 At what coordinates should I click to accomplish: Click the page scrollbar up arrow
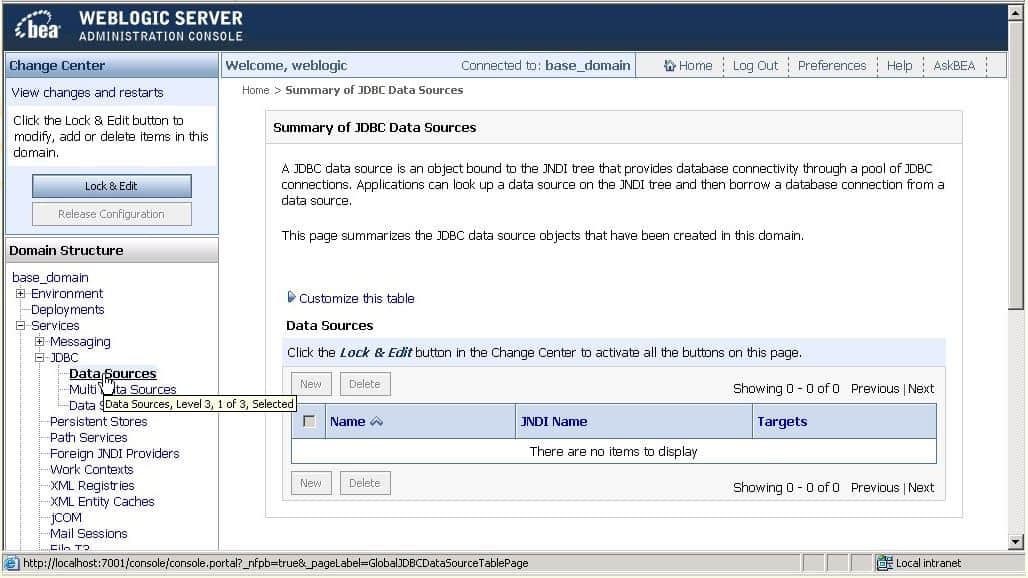click(x=1016, y=13)
